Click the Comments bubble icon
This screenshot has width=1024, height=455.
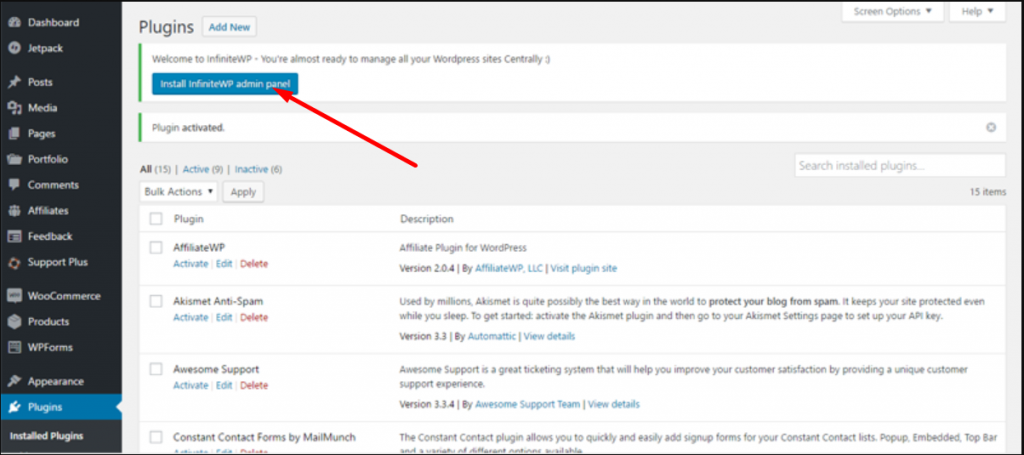click(x=14, y=185)
